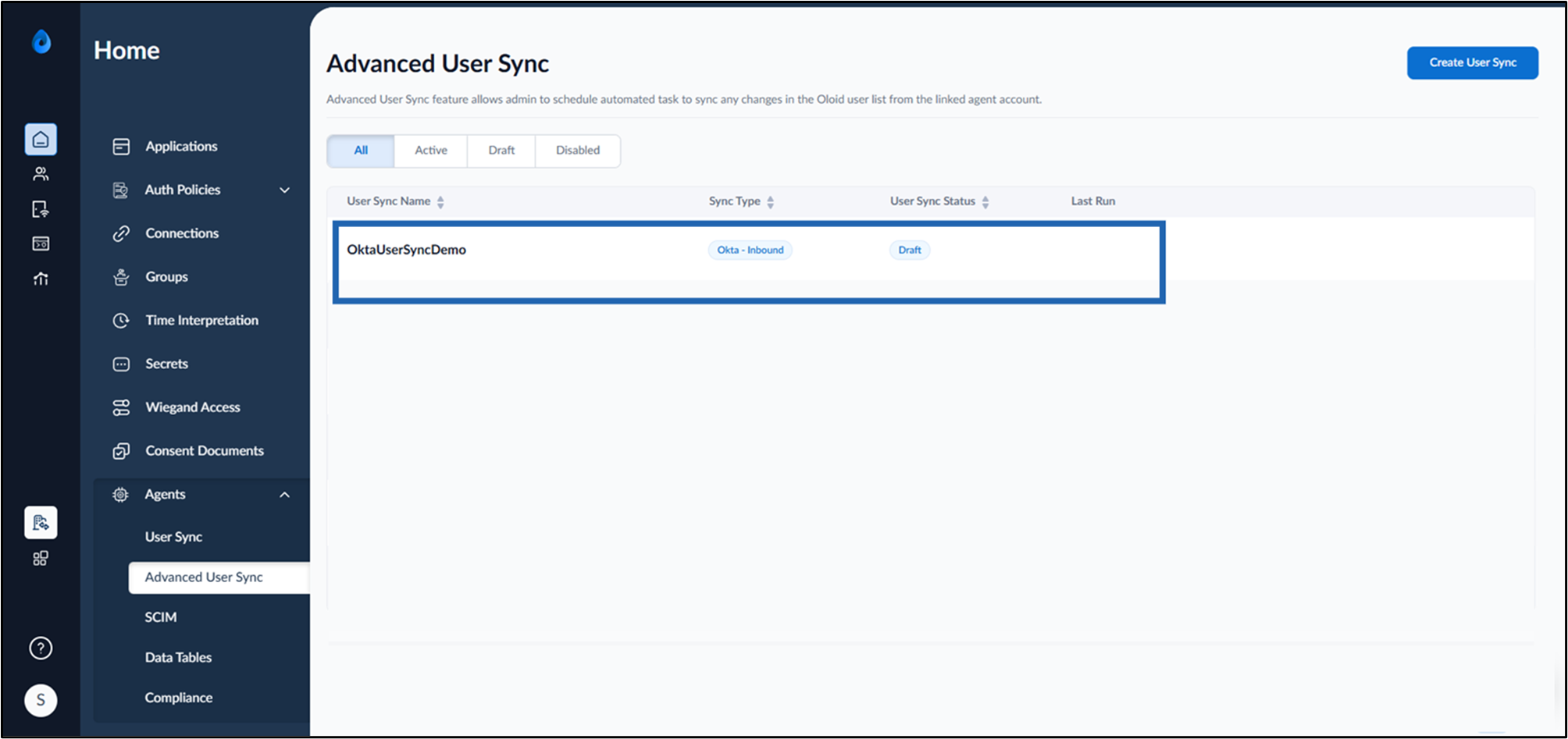The image size is (1568, 739).
Task: Click the Sync Type column header
Action: [x=734, y=201]
